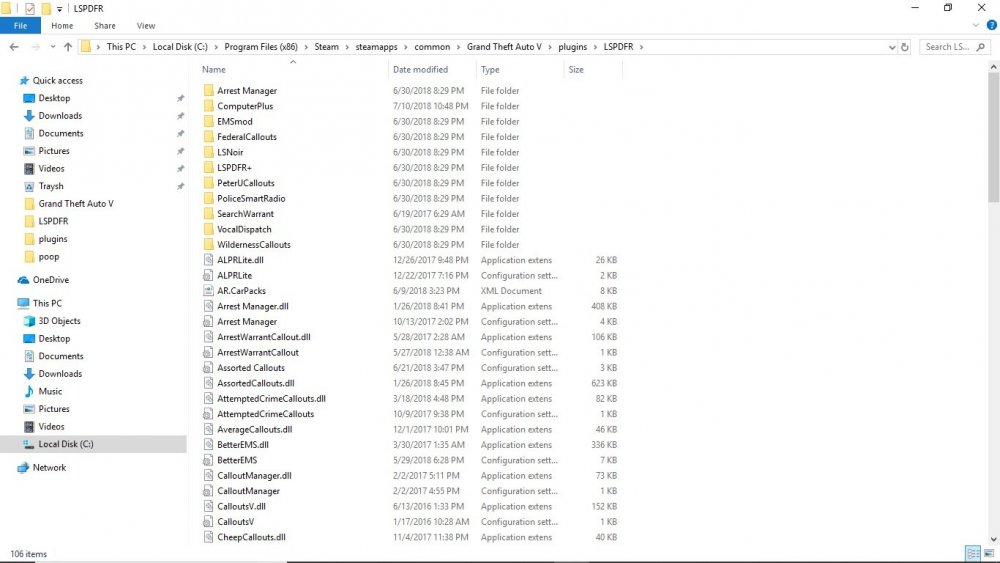1000x563 pixels.
Task: Select the VocalDispatch folder row
Action: 411,229
